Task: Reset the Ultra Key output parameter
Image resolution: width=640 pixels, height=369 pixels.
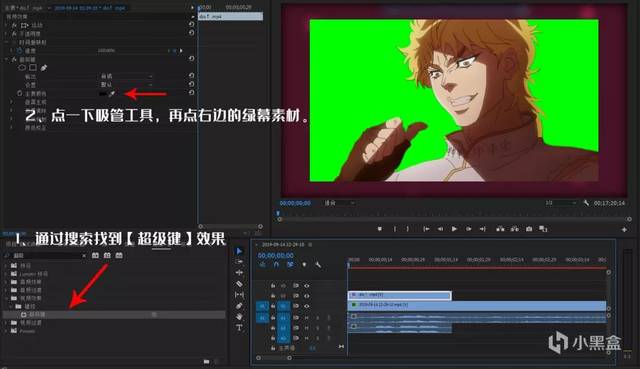Action: pyautogui.click(x=191, y=76)
